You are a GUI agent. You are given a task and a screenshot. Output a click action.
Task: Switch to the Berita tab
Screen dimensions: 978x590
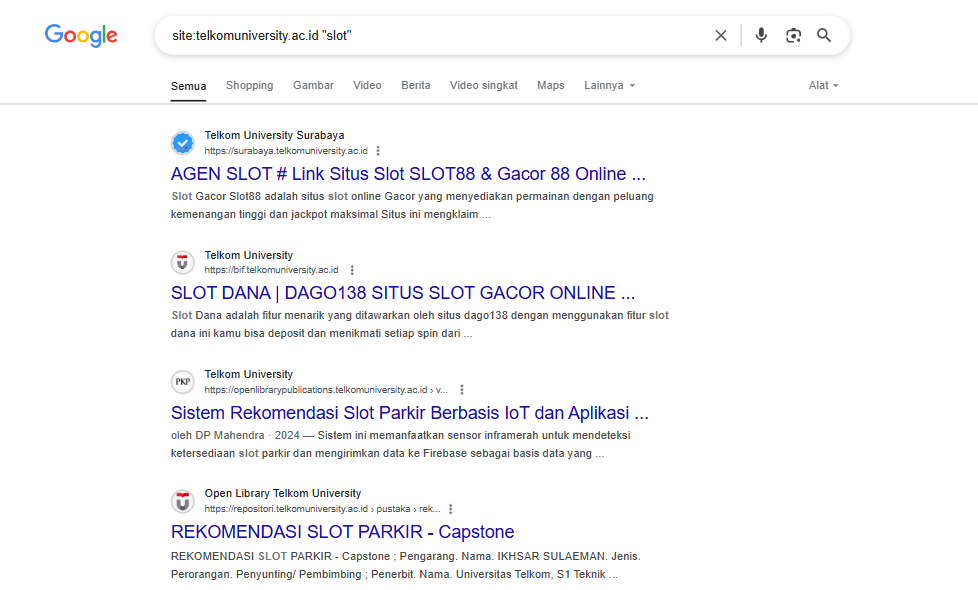tap(415, 85)
